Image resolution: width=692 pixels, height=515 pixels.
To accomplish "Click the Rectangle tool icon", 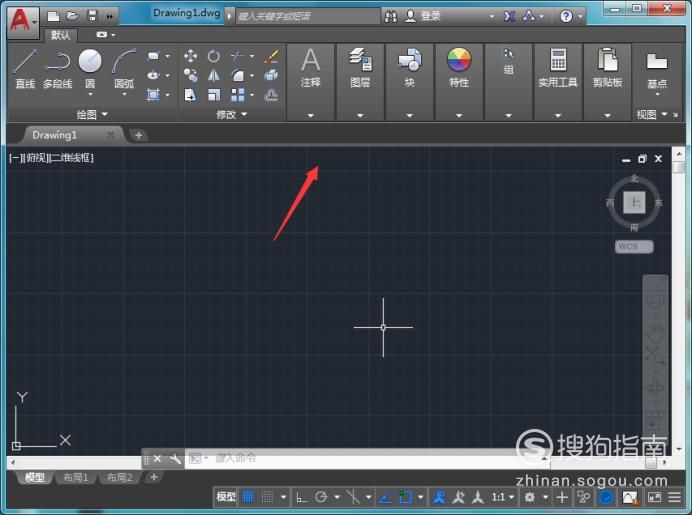I will click(153, 56).
